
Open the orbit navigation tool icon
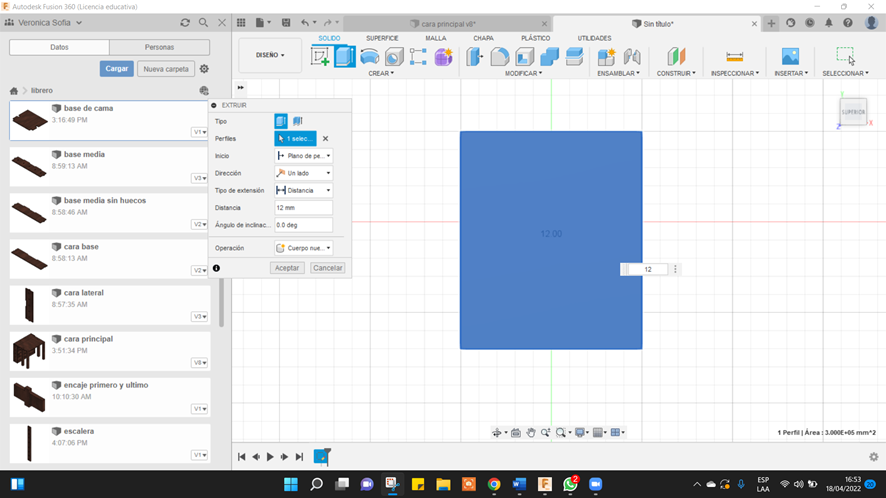click(497, 432)
